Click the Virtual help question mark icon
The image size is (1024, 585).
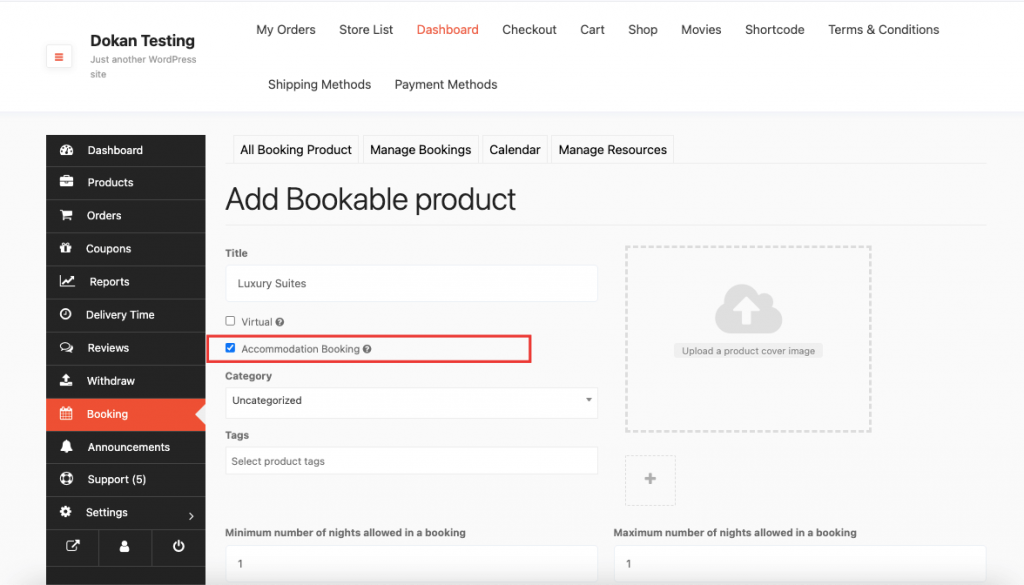[x=280, y=322]
